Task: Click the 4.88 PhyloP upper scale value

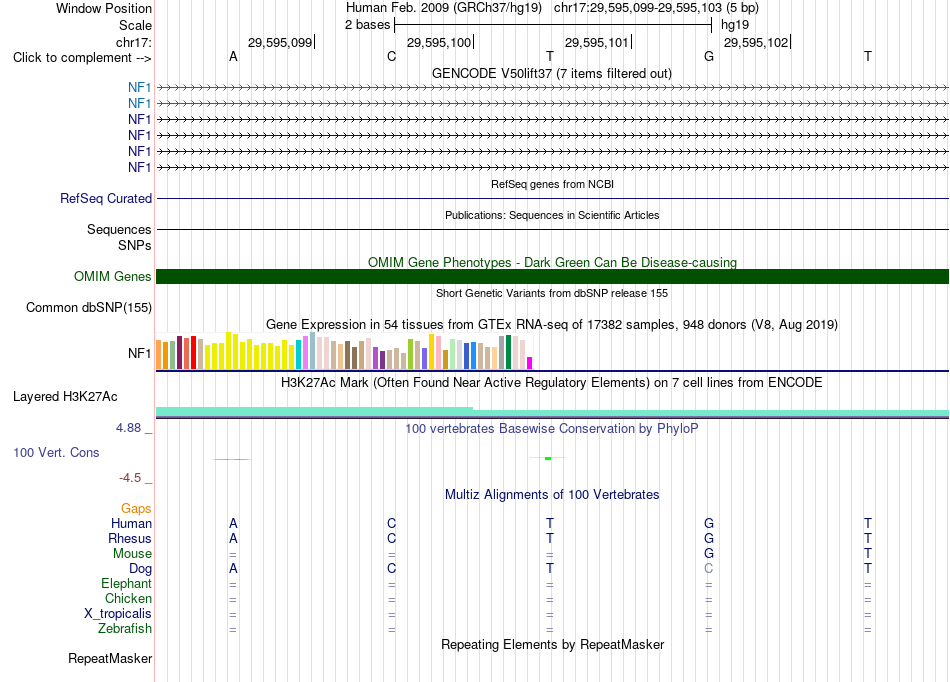Action: [x=128, y=428]
